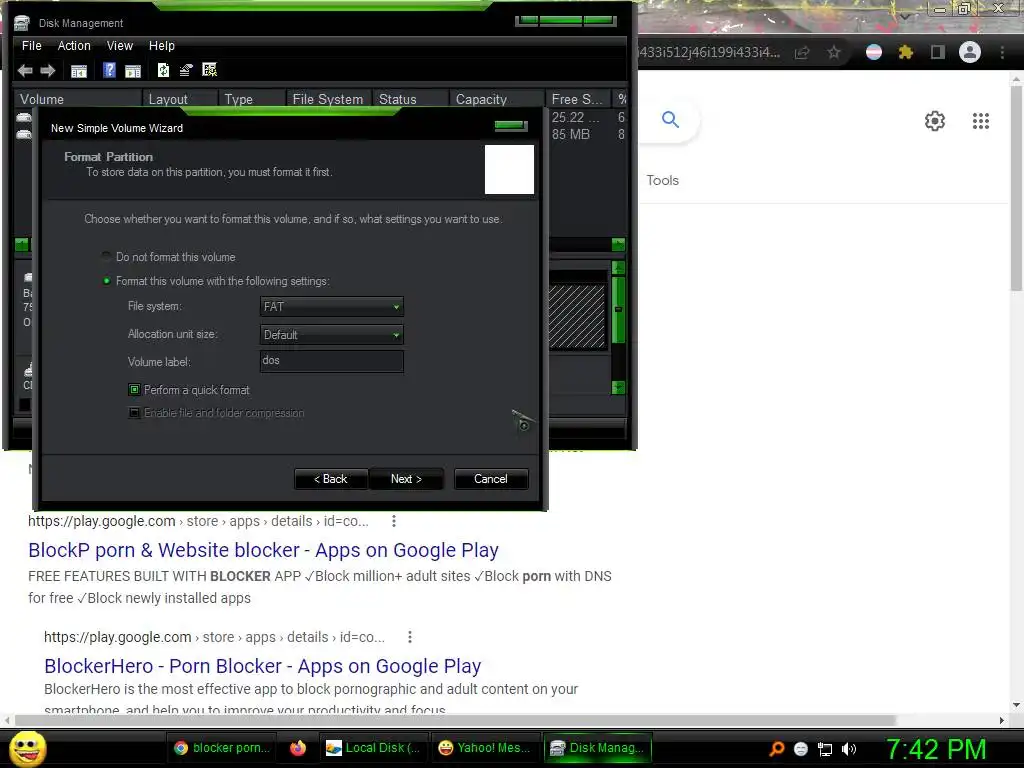Sort by the Type column header
The height and width of the screenshot is (768, 1024).
click(252, 99)
